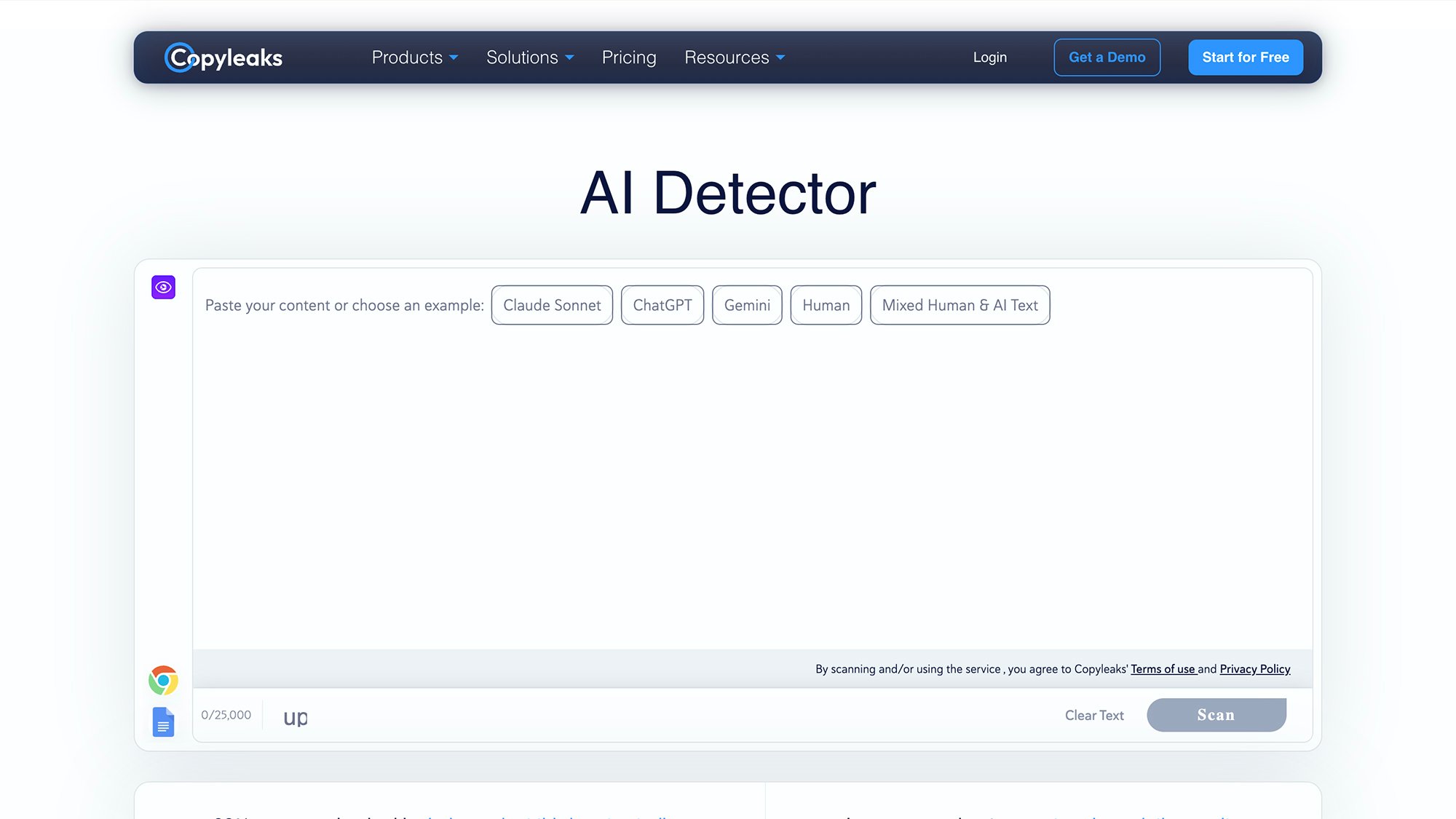This screenshot has height=819, width=1456.
Task: Load the ChatGPT example text
Action: click(x=662, y=305)
